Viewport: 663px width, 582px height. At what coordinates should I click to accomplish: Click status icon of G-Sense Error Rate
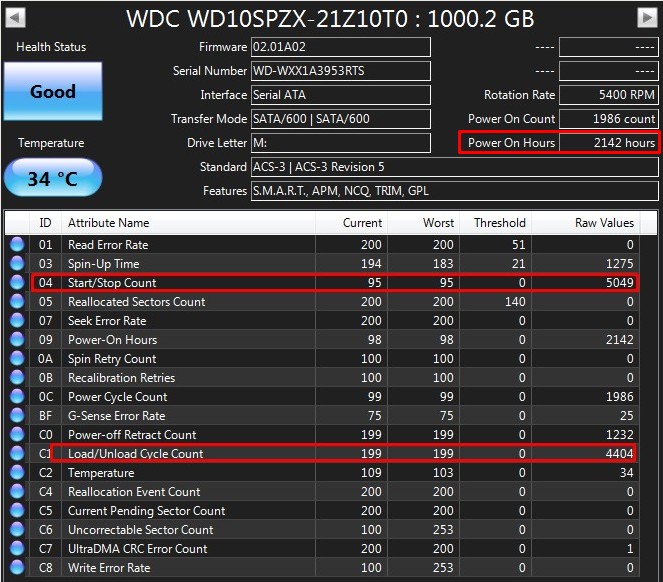coord(17,416)
